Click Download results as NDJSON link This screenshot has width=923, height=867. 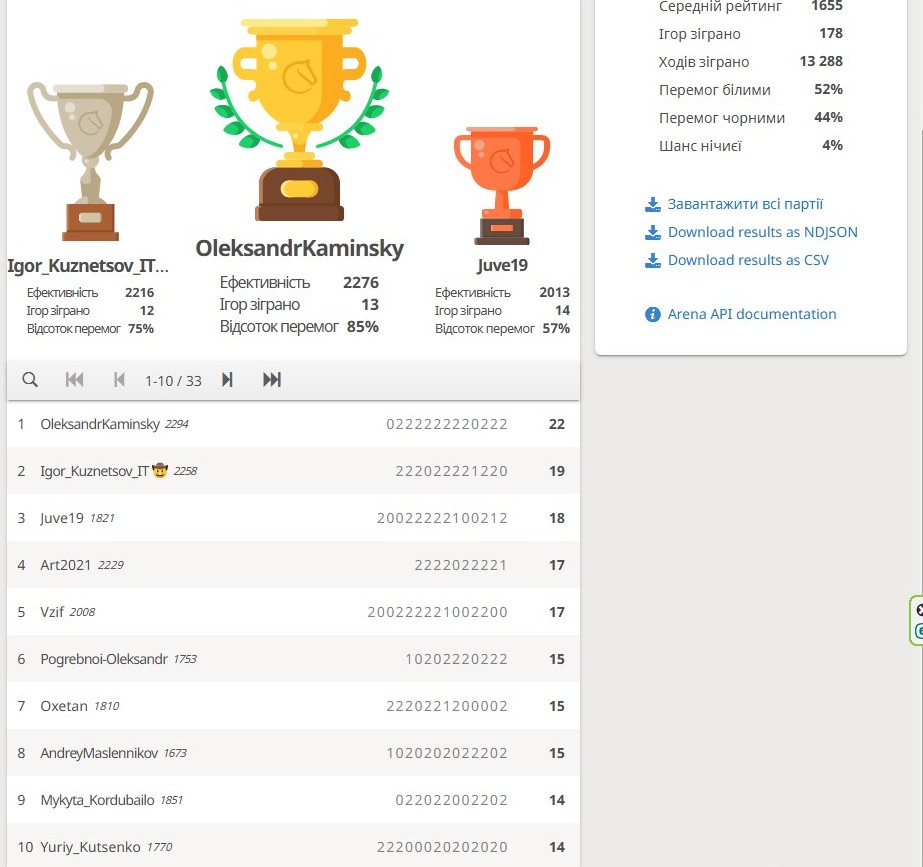[x=762, y=232]
